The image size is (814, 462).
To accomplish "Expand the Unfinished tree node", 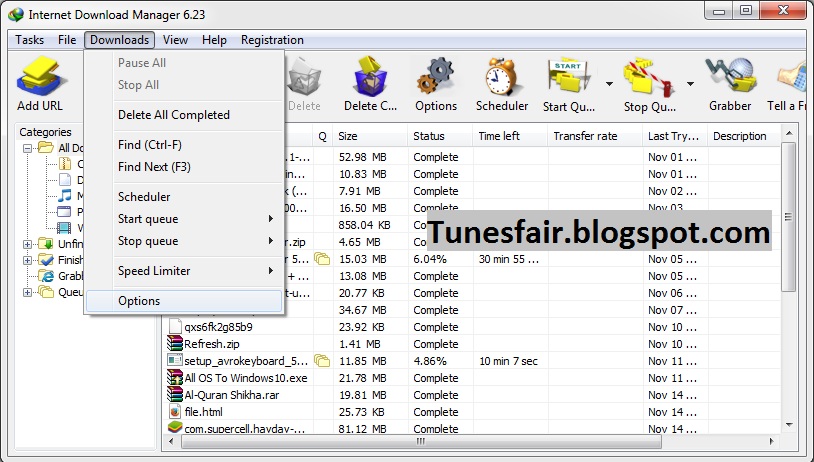I will pos(28,244).
